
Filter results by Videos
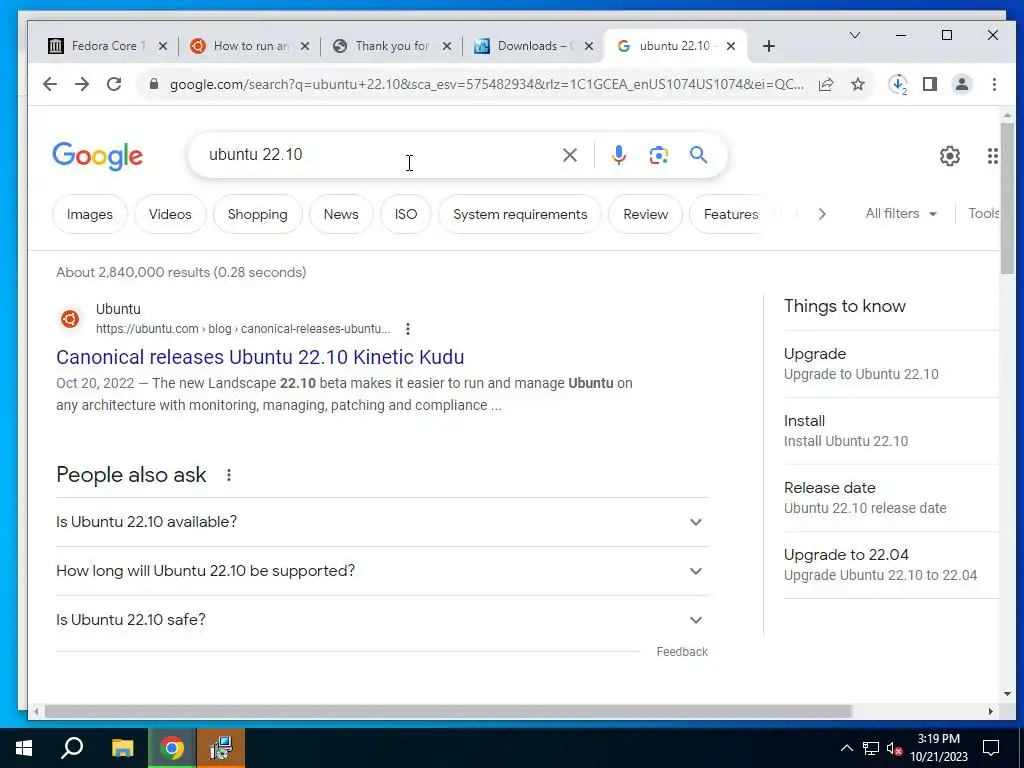170,214
